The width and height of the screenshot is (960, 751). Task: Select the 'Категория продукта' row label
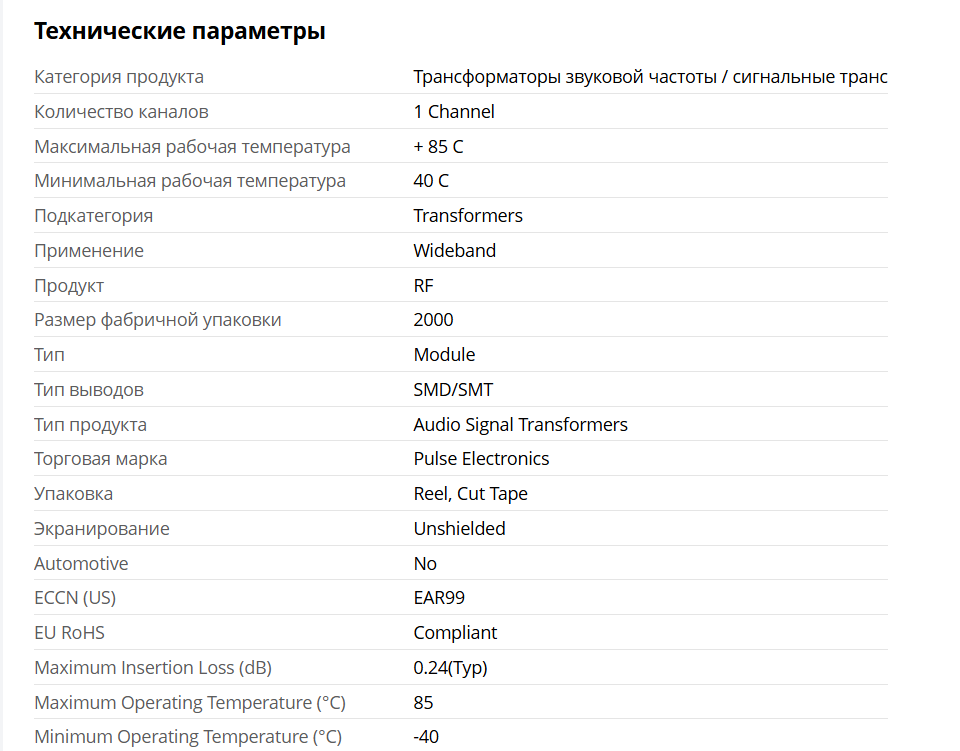pyautogui.click(x=119, y=77)
